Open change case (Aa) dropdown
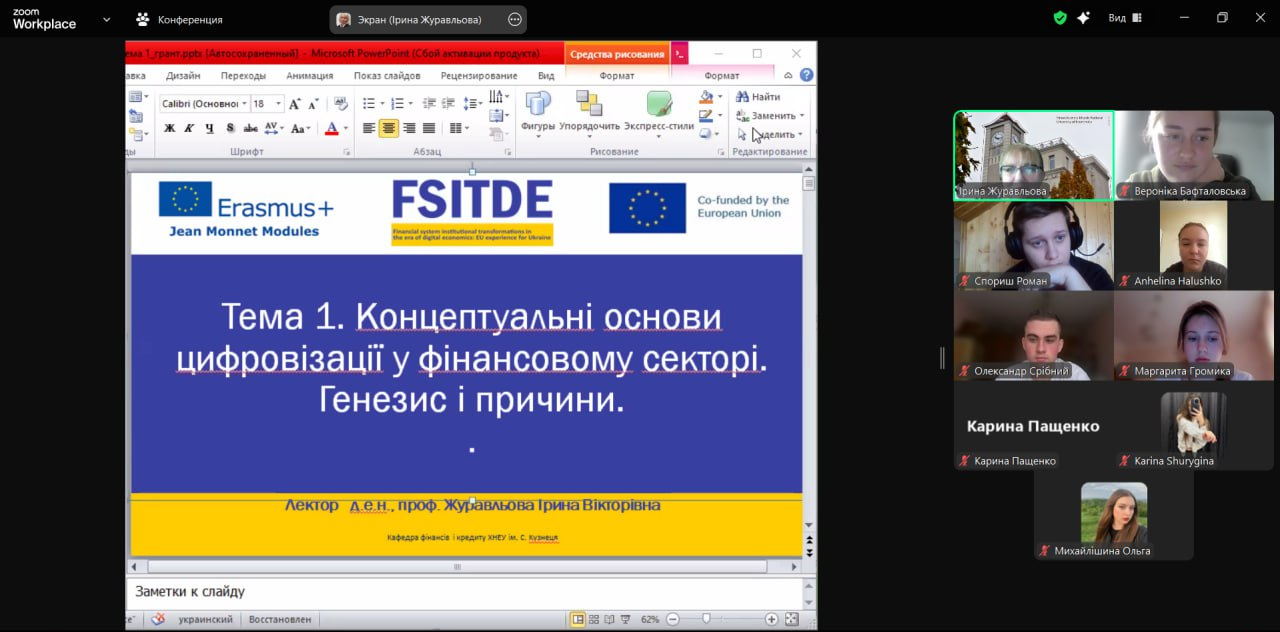The height and width of the screenshot is (632, 1280). (301, 128)
